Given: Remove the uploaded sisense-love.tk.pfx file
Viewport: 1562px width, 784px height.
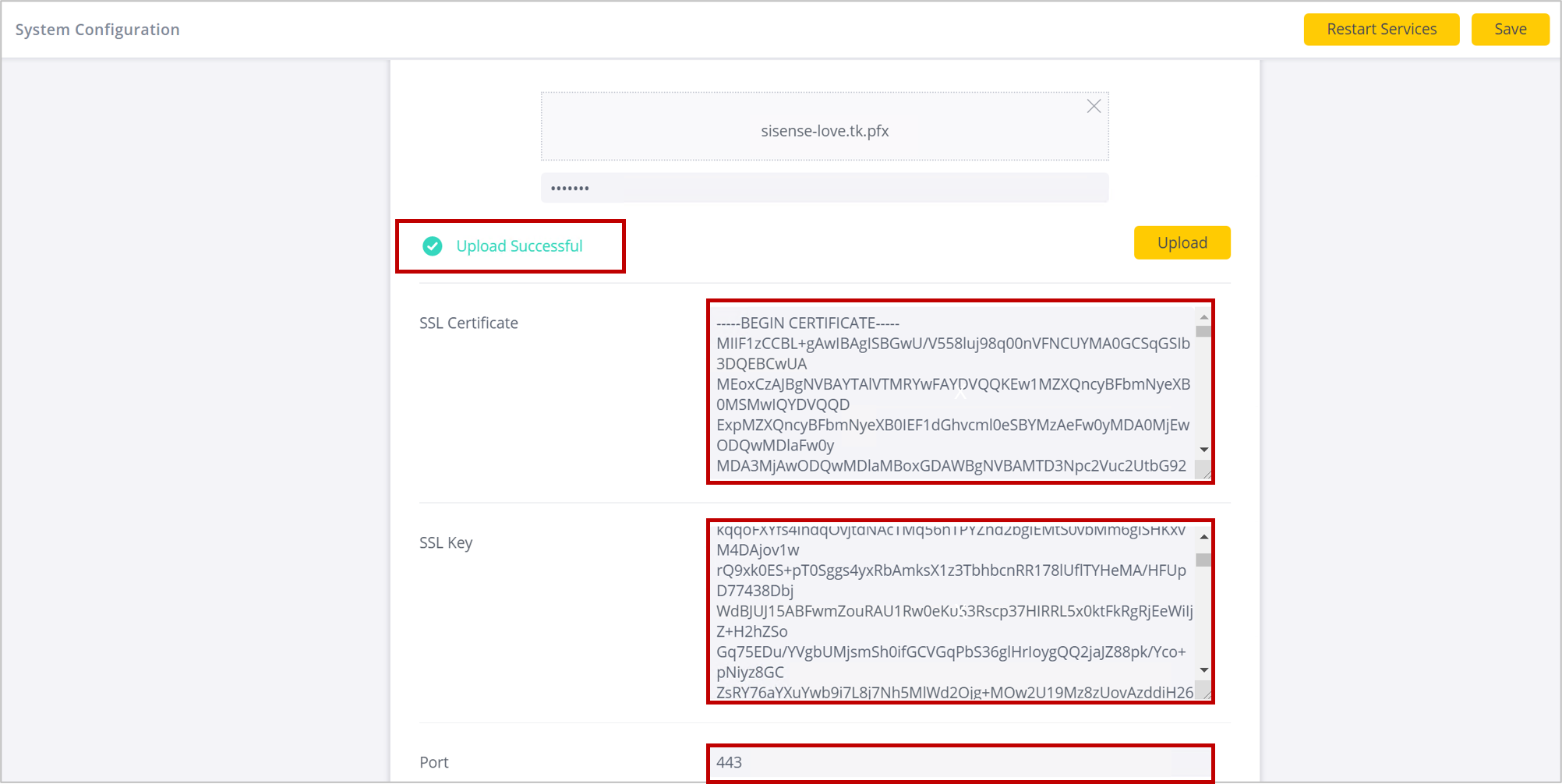Looking at the screenshot, I should pyautogui.click(x=1094, y=106).
